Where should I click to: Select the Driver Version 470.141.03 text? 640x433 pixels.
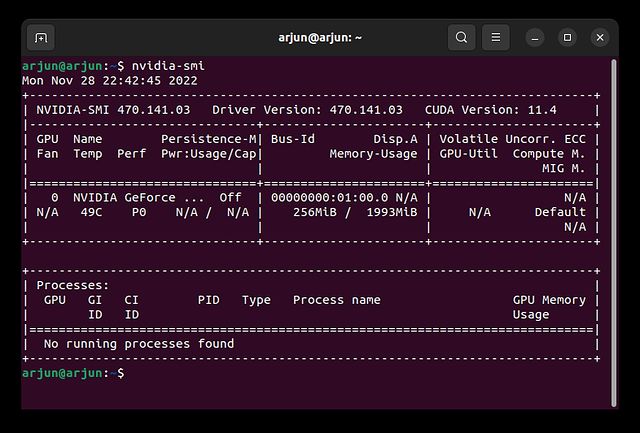307,110
